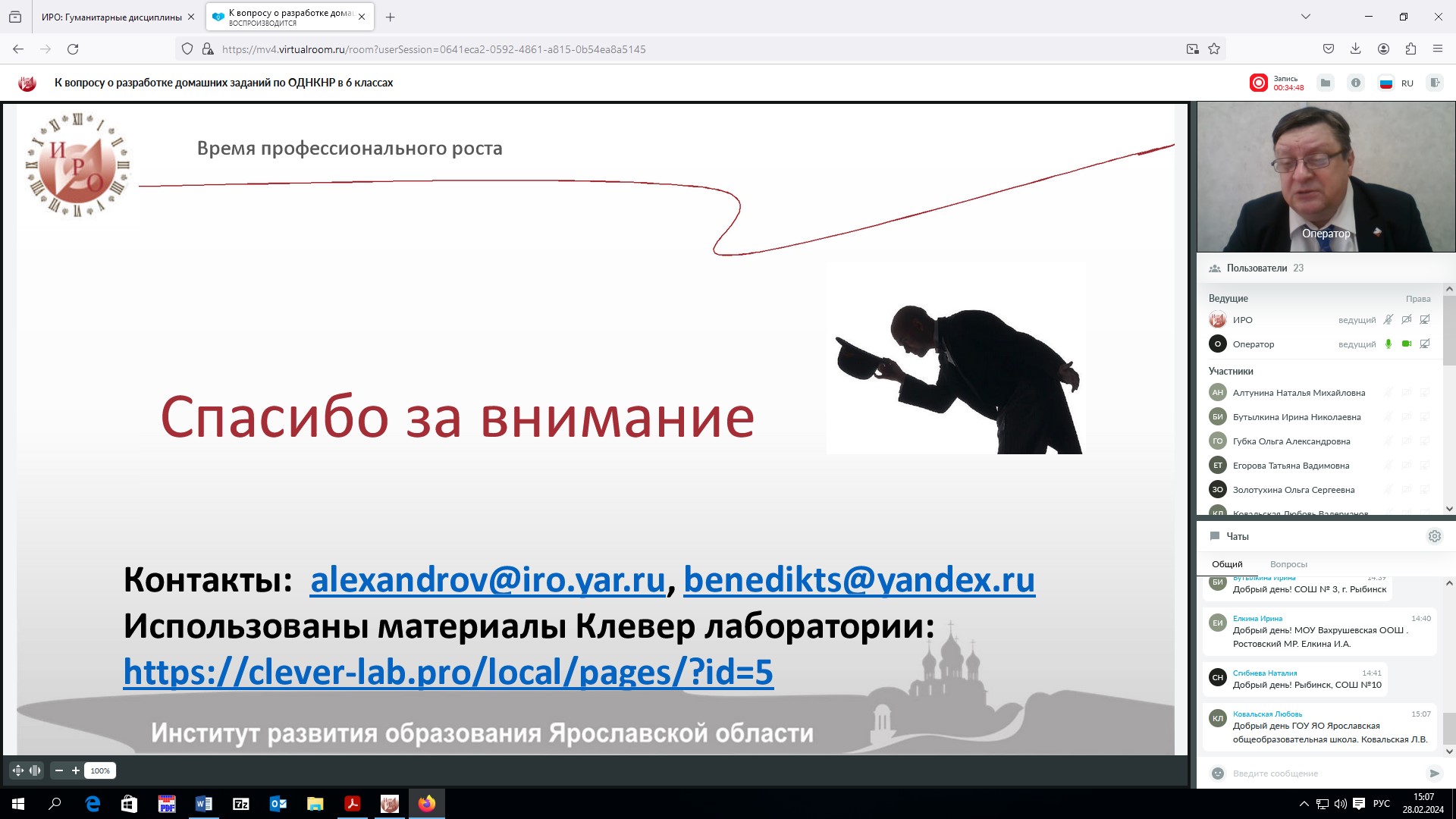The image size is (1456, 819).
Task: Open the room info icon
Action: [x=1355, y=83]
